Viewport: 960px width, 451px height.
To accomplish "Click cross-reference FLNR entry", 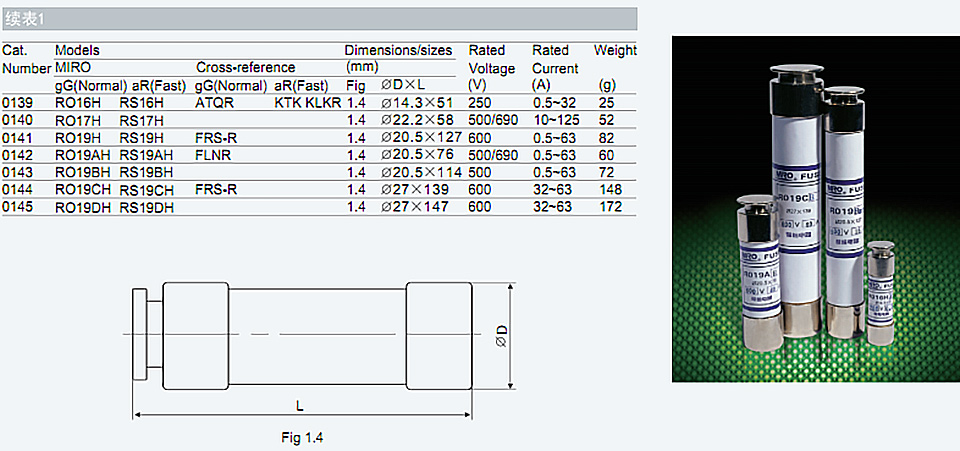I will [213, 155].
